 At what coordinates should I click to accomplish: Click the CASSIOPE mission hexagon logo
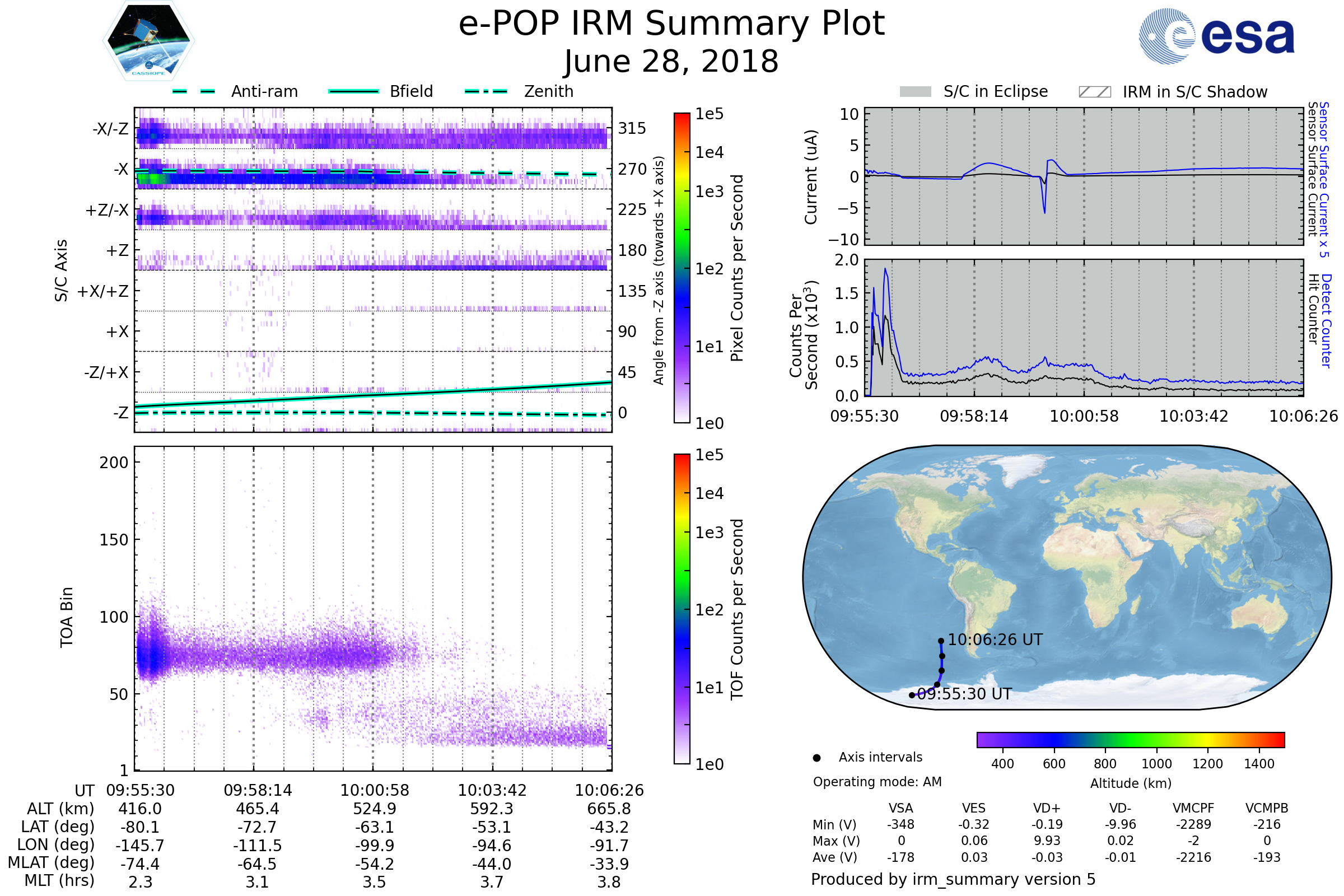coord(148,41)
